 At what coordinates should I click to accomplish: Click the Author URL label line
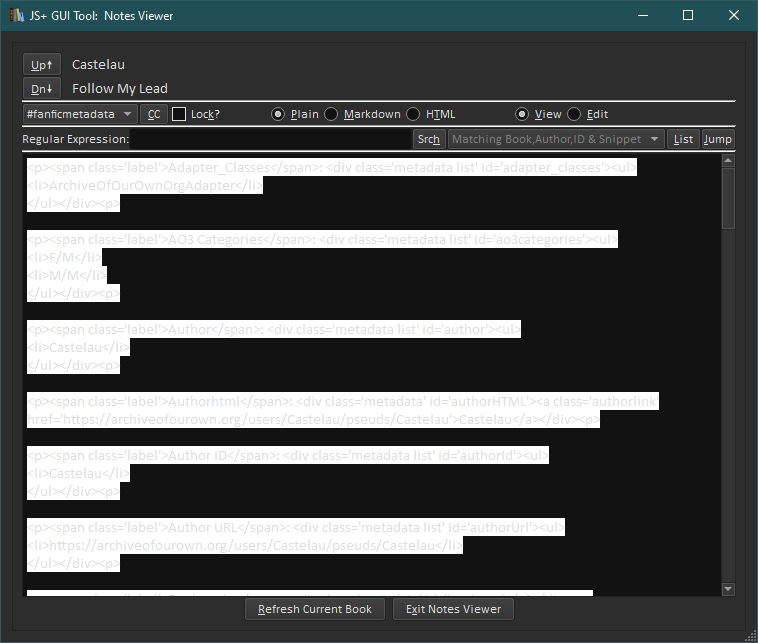point(296,527)
